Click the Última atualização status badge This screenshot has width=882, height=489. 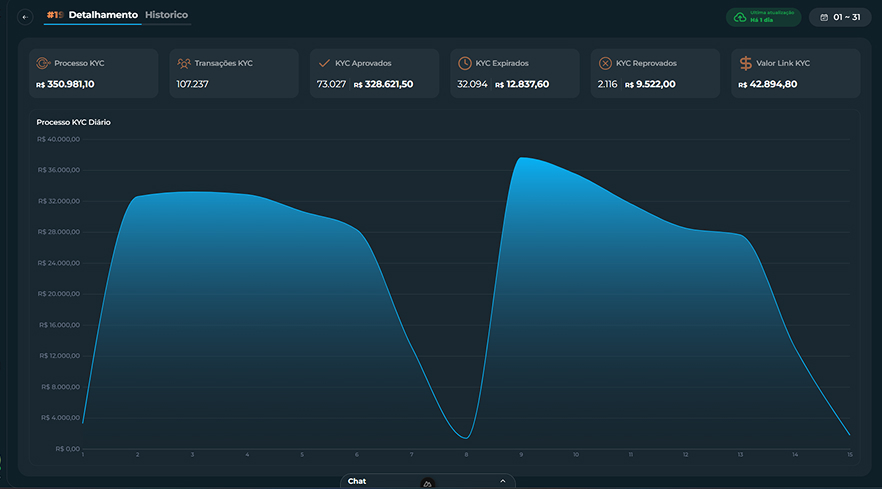point(763,17)
